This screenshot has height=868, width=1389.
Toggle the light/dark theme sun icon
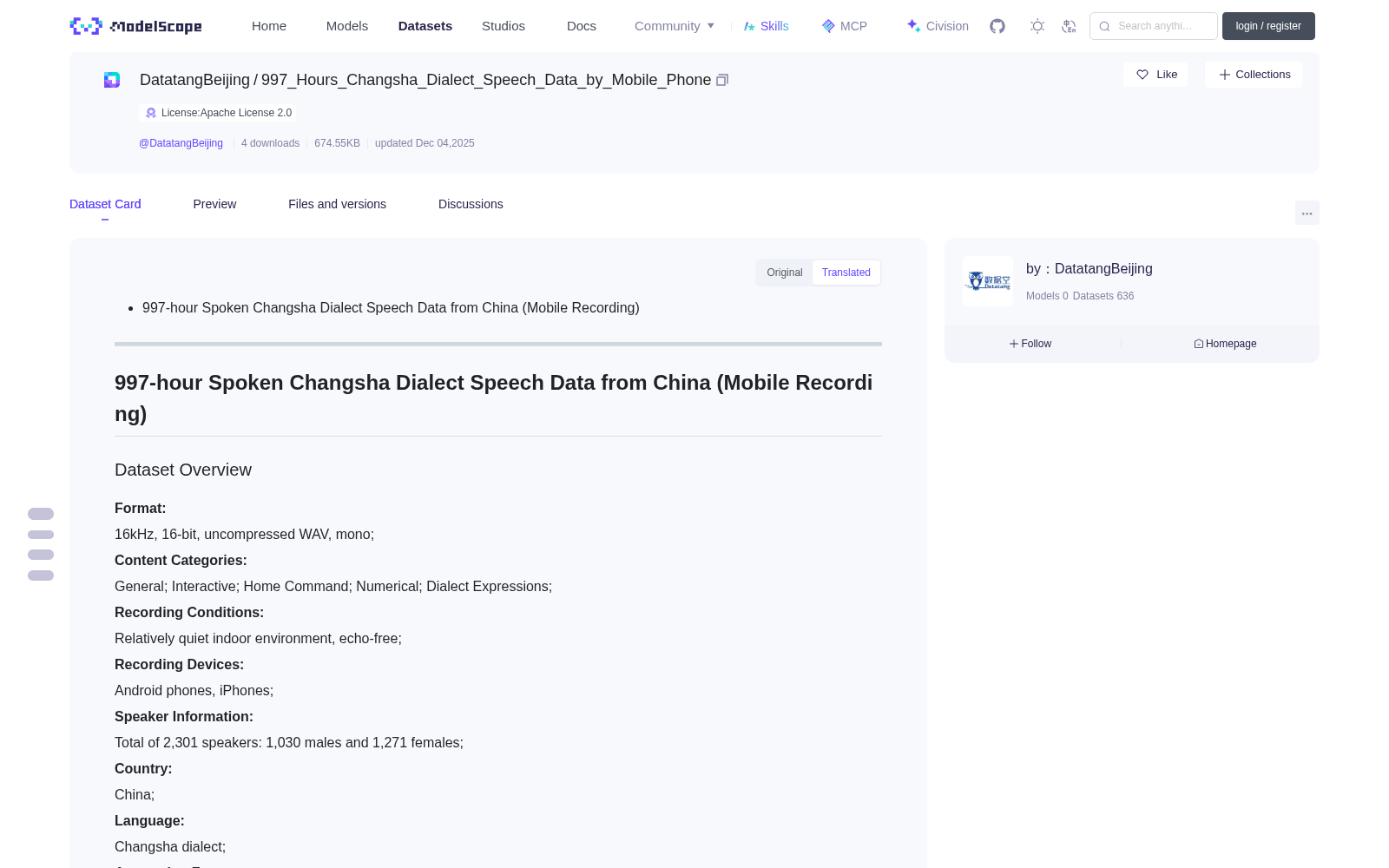tap(1037, 26)
